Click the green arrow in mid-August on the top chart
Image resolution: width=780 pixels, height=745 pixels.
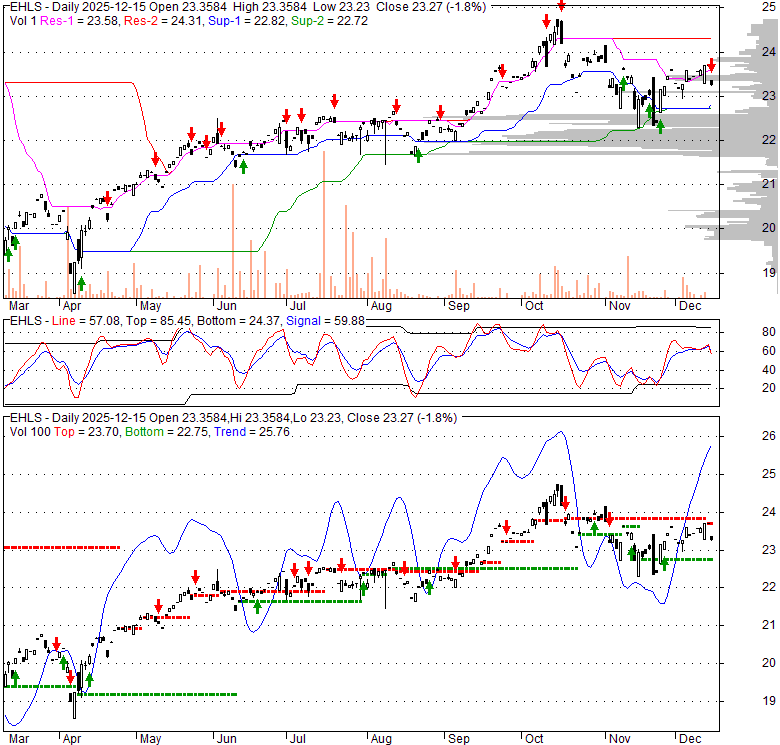(x=417, y=155)
